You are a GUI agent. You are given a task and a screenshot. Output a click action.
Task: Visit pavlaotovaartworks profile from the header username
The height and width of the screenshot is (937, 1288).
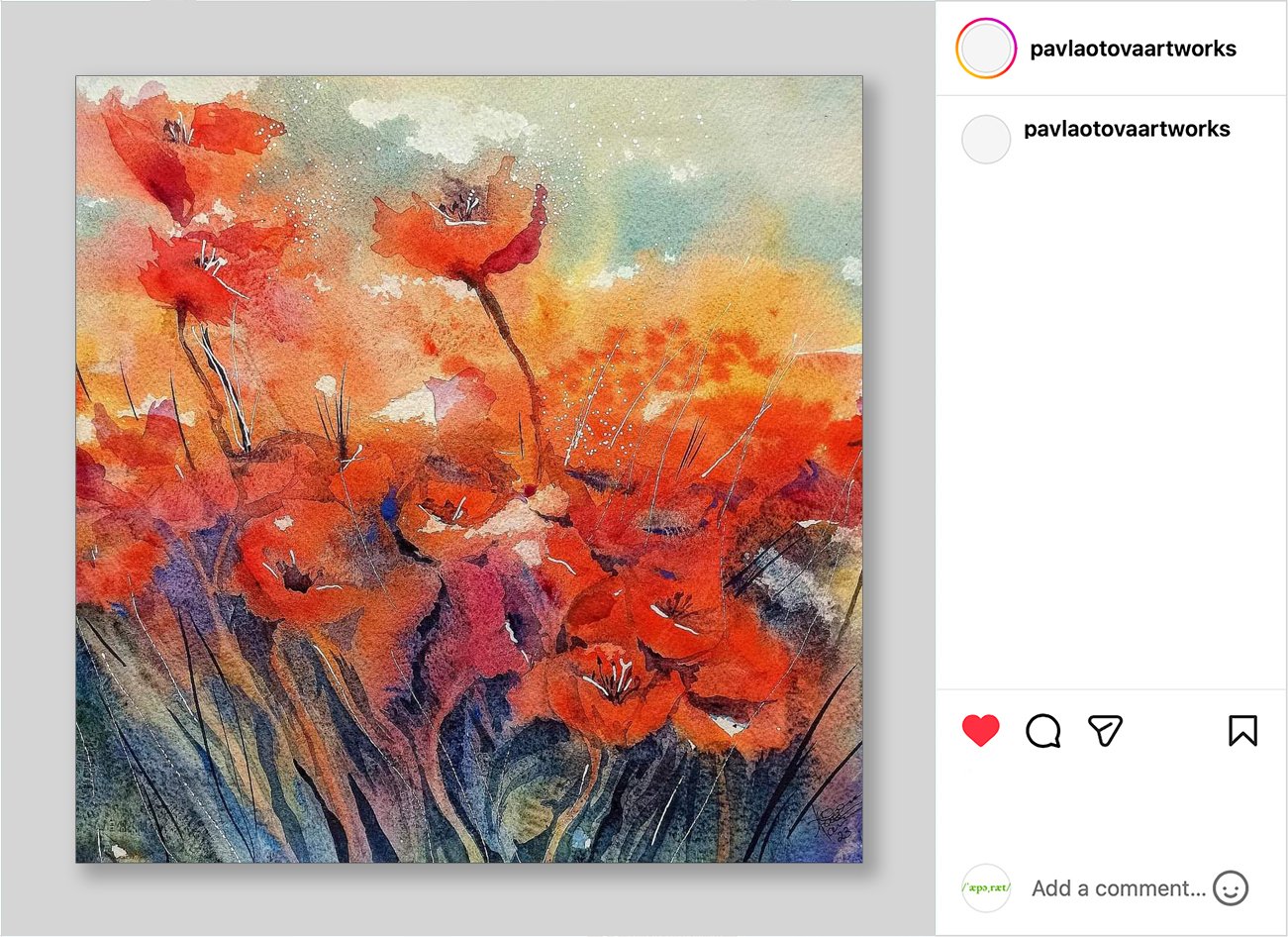point(1133,49)
